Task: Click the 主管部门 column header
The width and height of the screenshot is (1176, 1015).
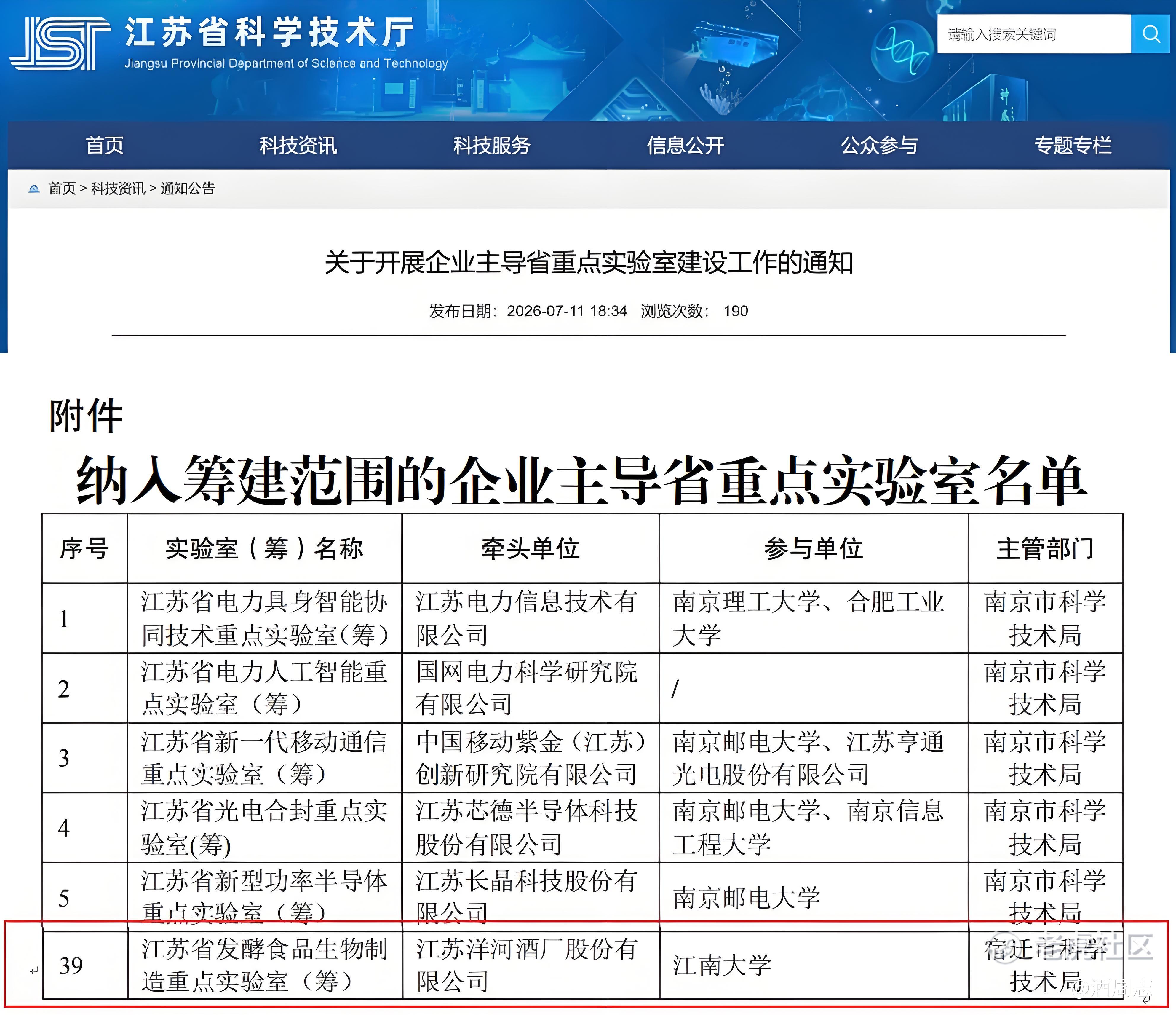Action: [1046, 548]
